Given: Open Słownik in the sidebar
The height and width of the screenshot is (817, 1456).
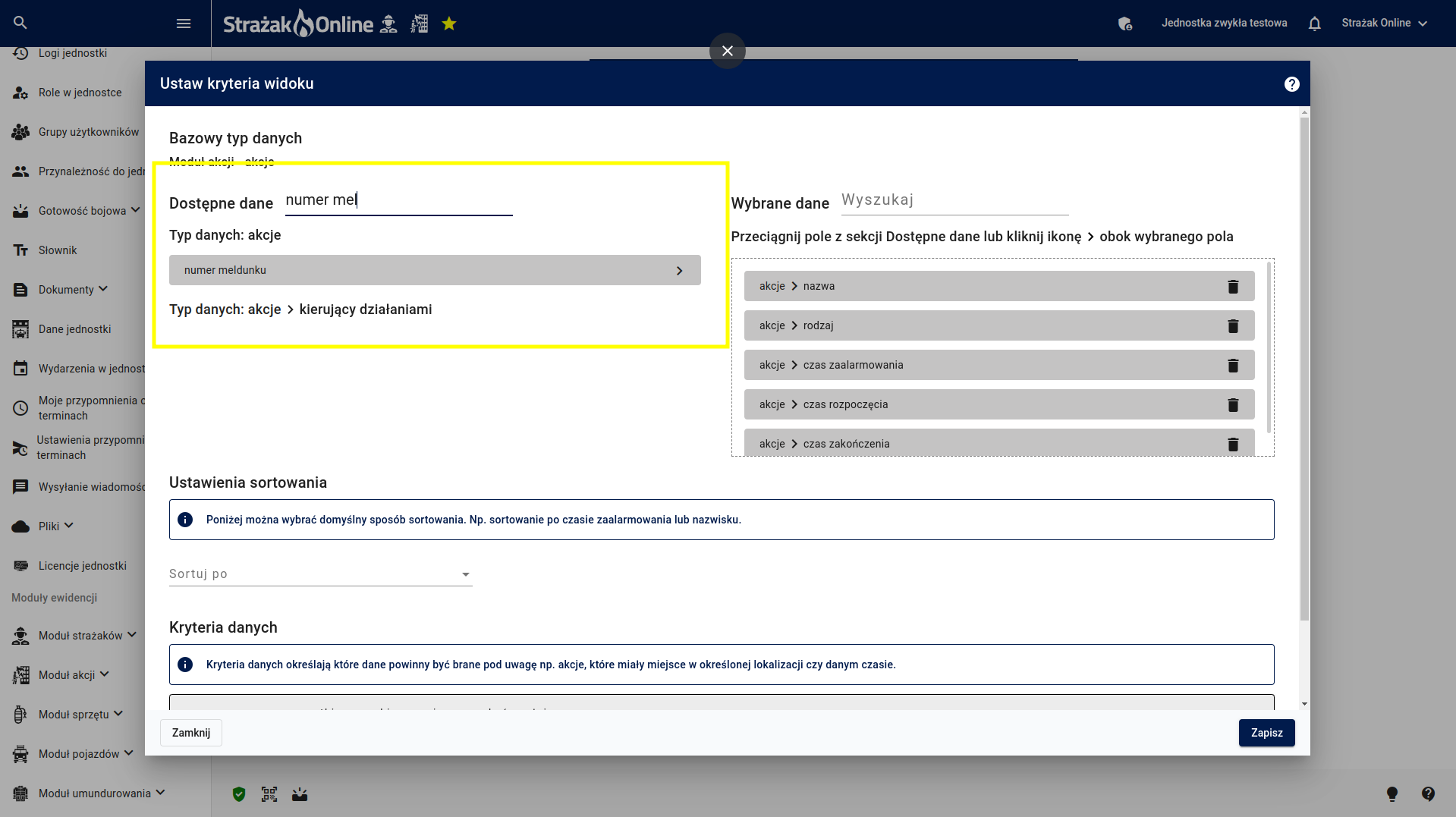Looking at the screenshot, I should [x=58, y=250].
